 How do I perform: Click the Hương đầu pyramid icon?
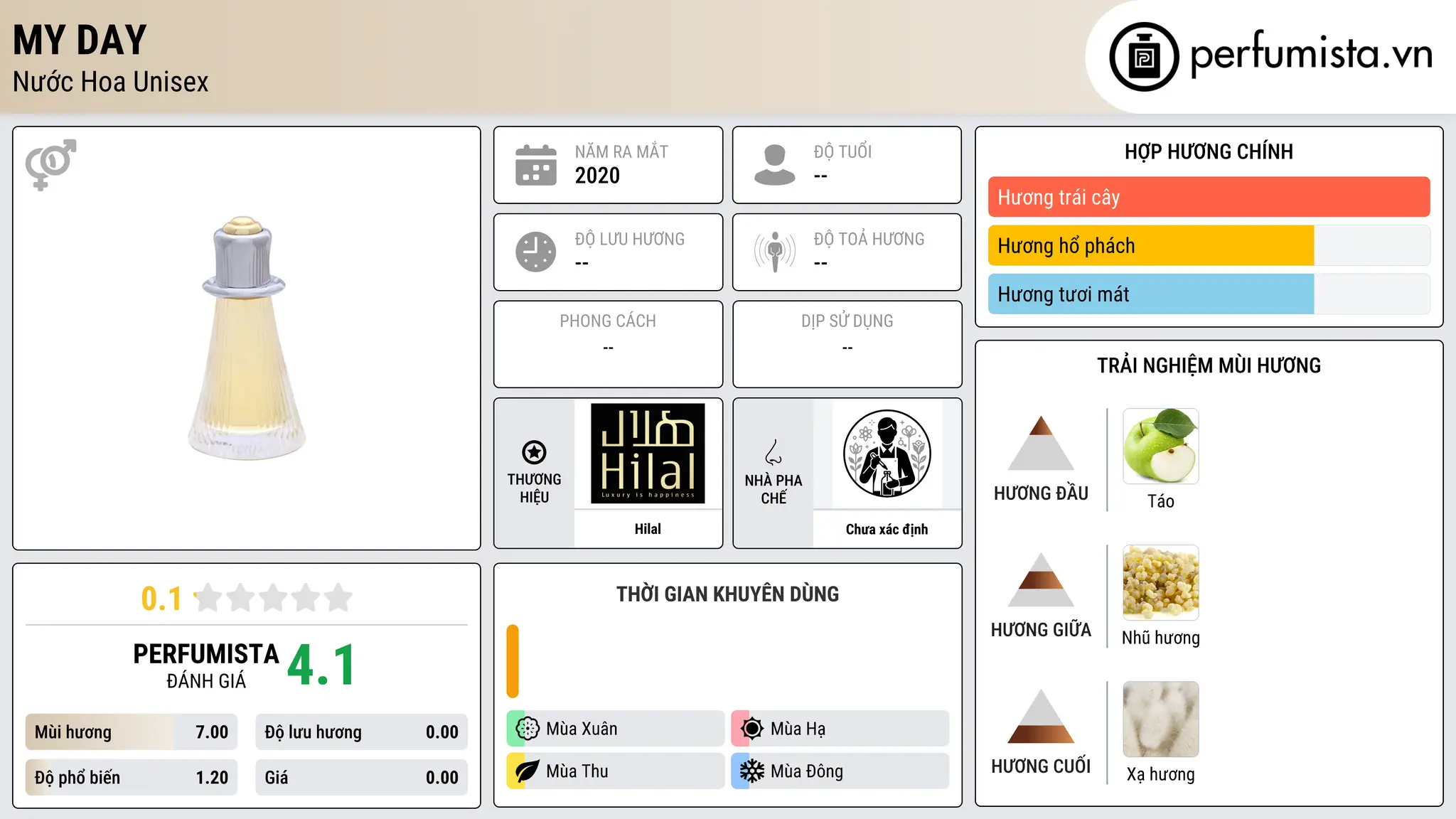[1041, 443]
